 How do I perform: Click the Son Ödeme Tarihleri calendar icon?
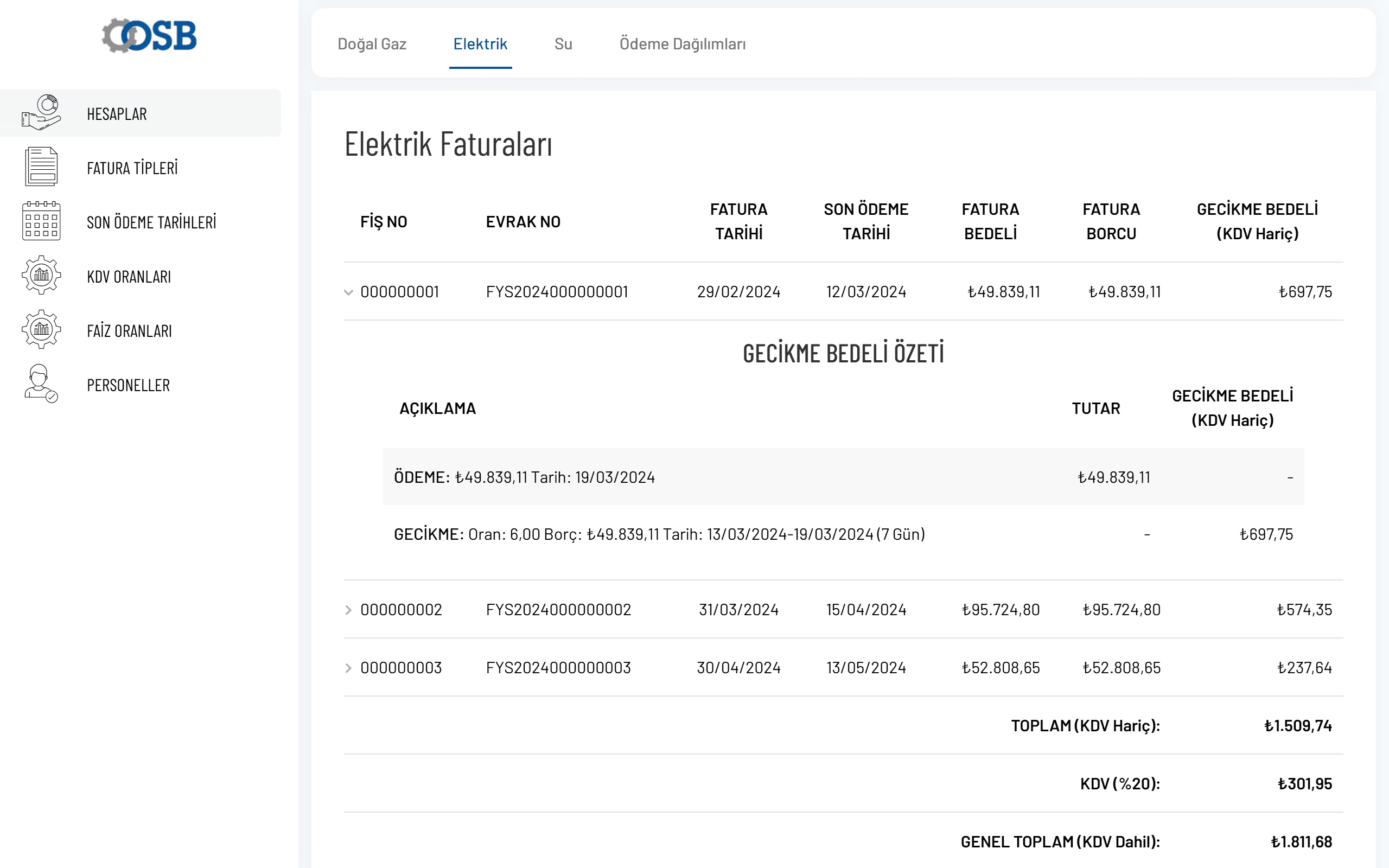tap(41, 221)
